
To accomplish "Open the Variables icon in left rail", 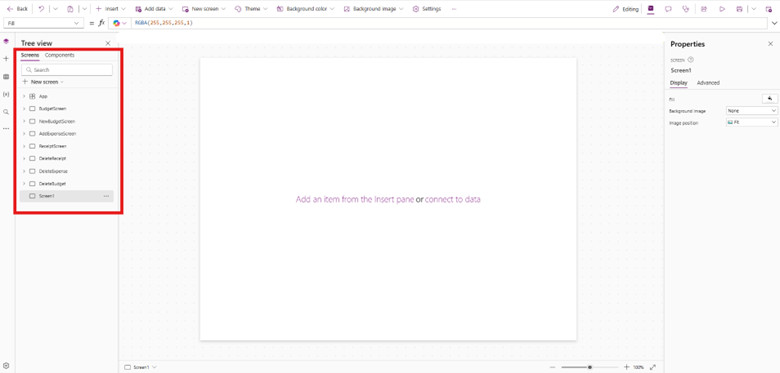I will click(6, 94).
